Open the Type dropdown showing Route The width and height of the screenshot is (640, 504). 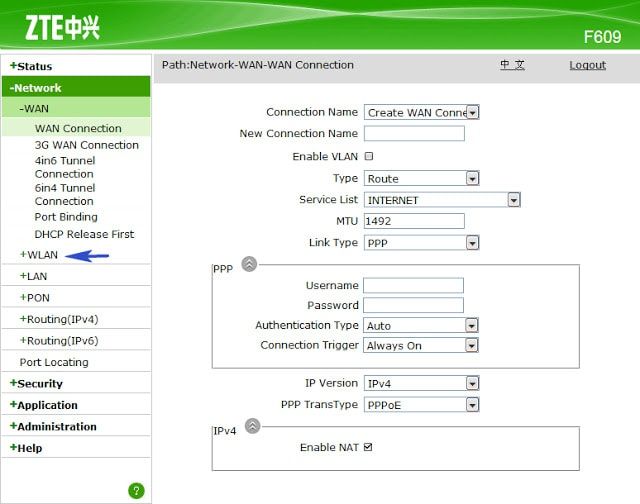click(422, 178)
